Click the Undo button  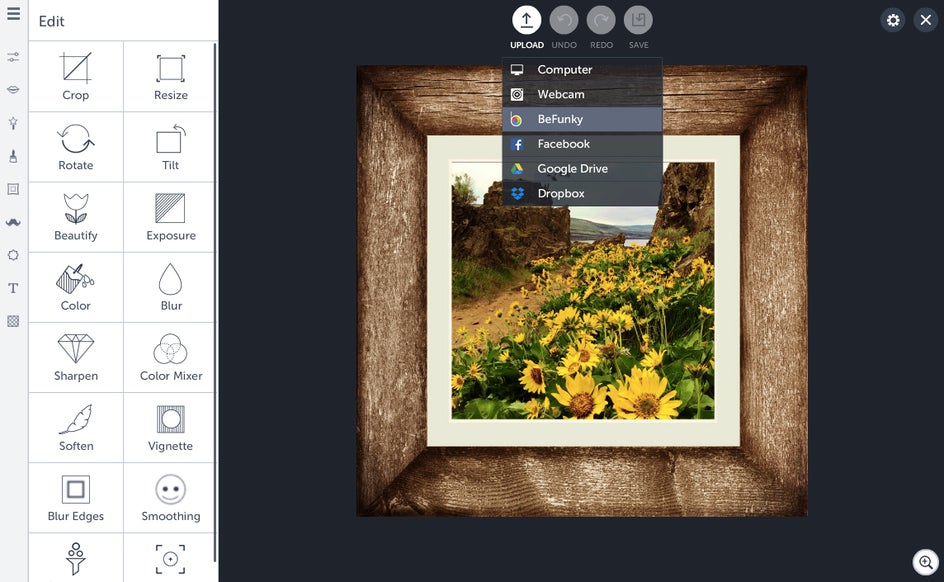tap(564, 20)
